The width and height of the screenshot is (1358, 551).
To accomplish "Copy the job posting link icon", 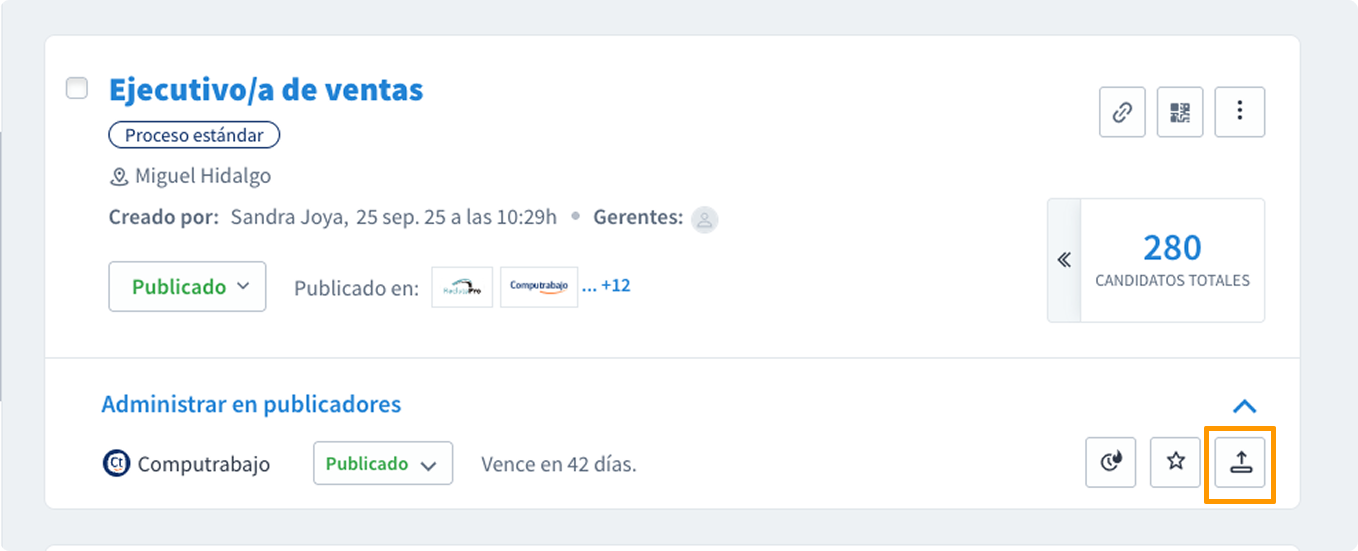I will pos(1123,112).
